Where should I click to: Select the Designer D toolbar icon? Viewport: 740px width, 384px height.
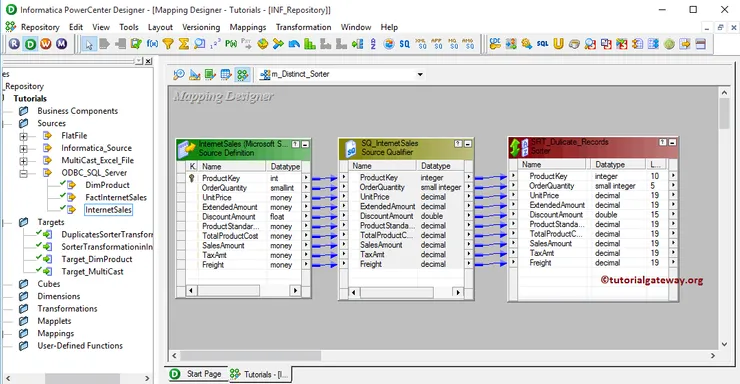coord(30,44)
